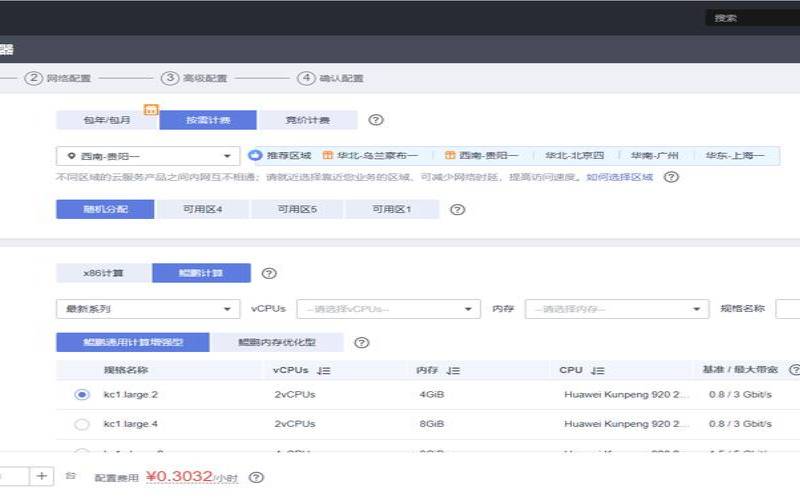Image resolution: width=800 pixels, height=500 pixels.
Task: Open the 请选择vCPUs dropdown
Action: coord(389,309)
